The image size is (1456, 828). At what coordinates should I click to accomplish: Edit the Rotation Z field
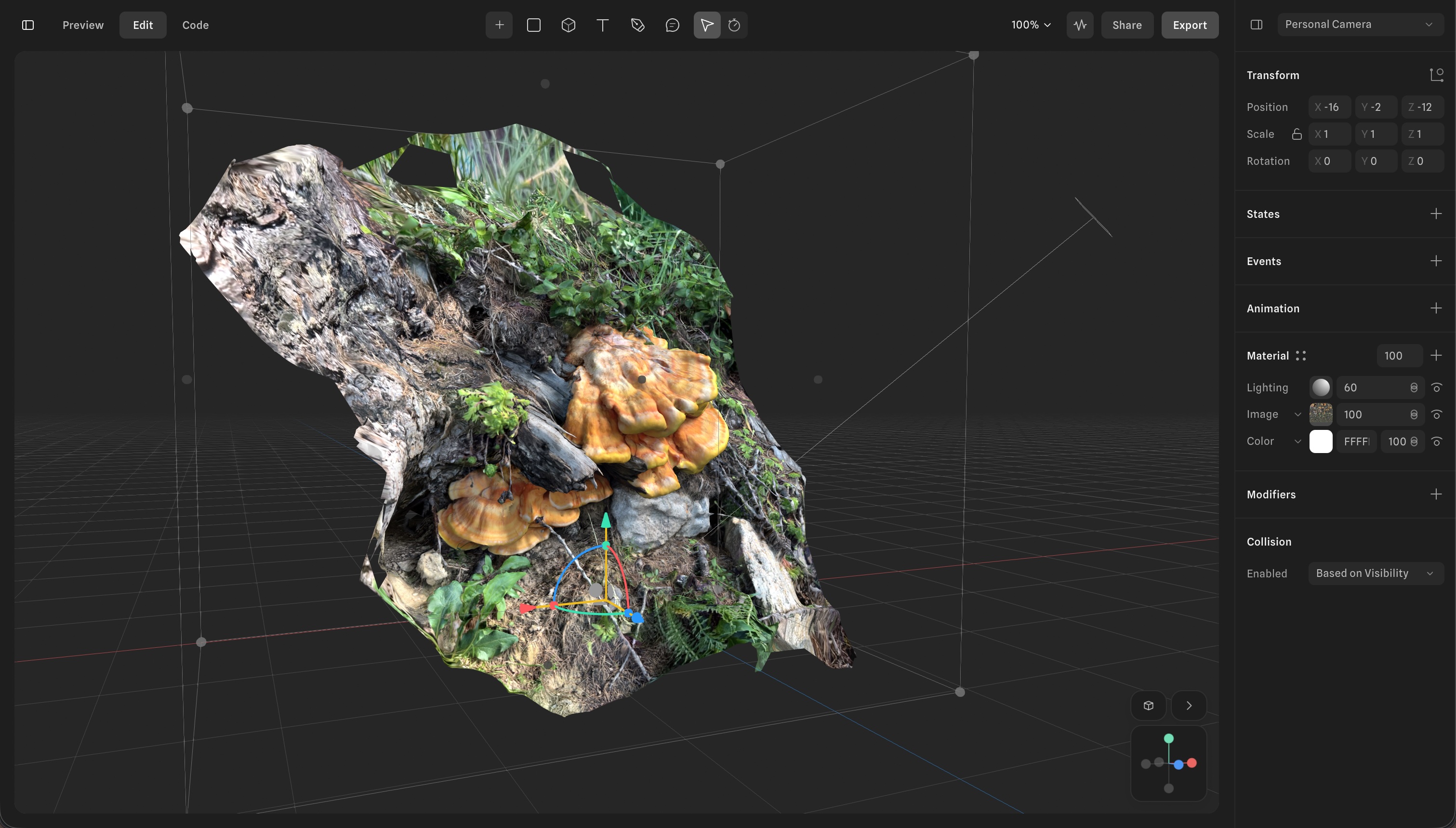point(1422,161)
